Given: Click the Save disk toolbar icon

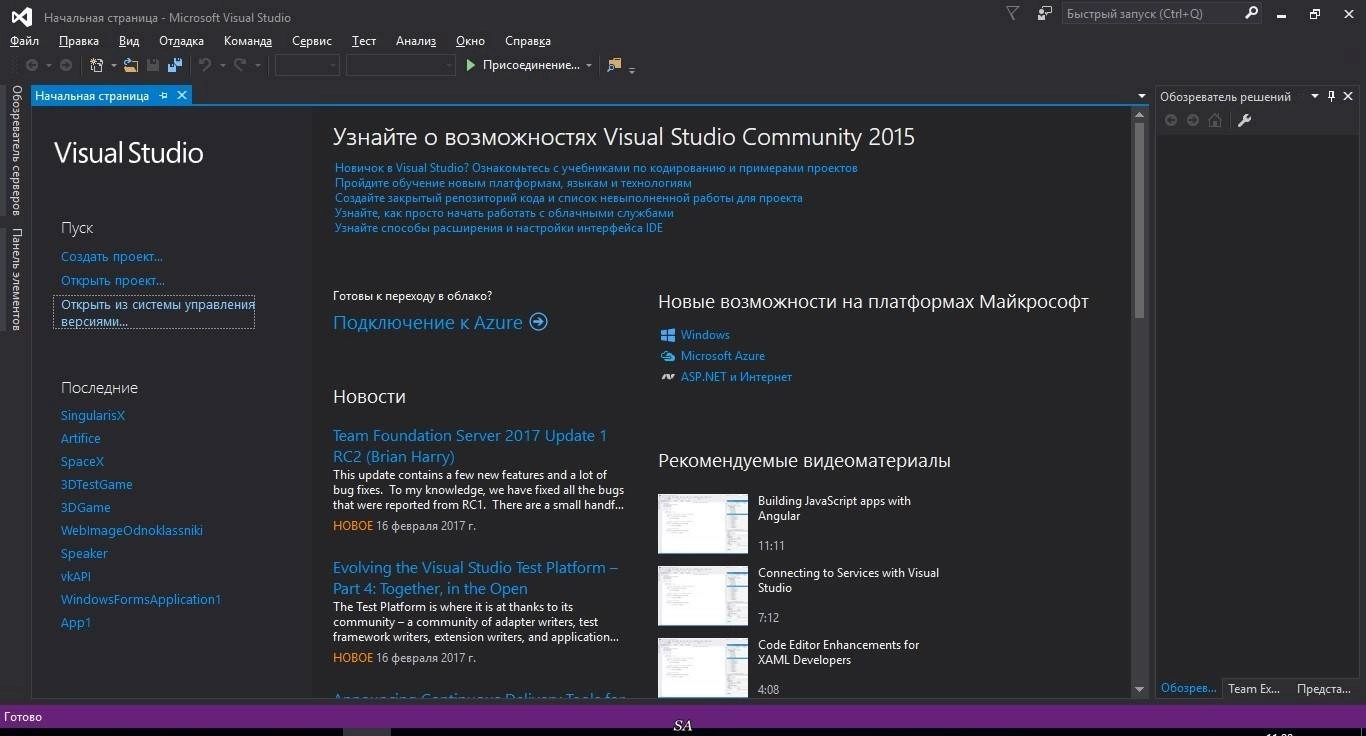Looking at the screenshot, I should click(153, 65).
